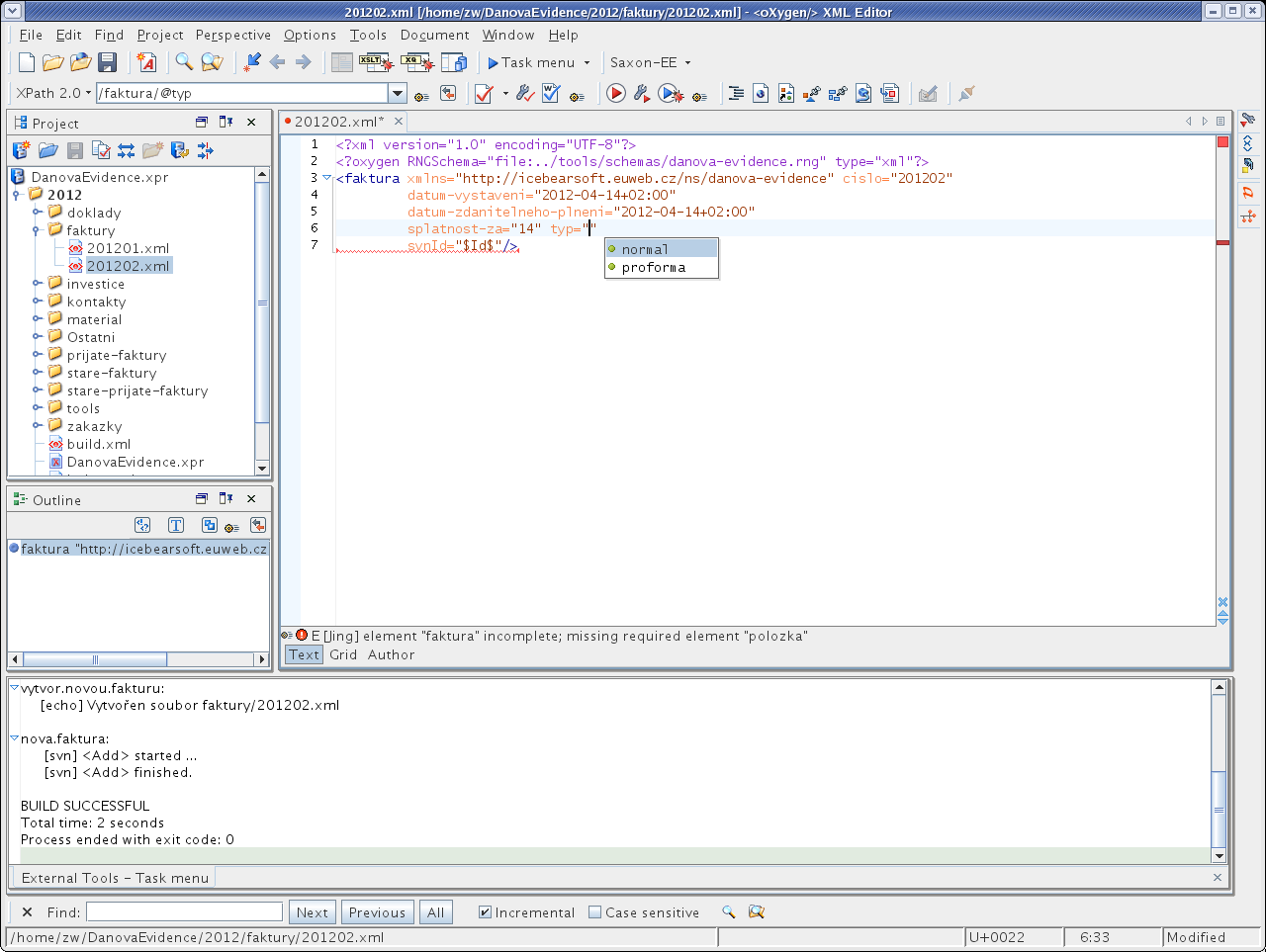
Task: Expand the zakazky folder
Action: pyautogui.click(x=38, y=425)
